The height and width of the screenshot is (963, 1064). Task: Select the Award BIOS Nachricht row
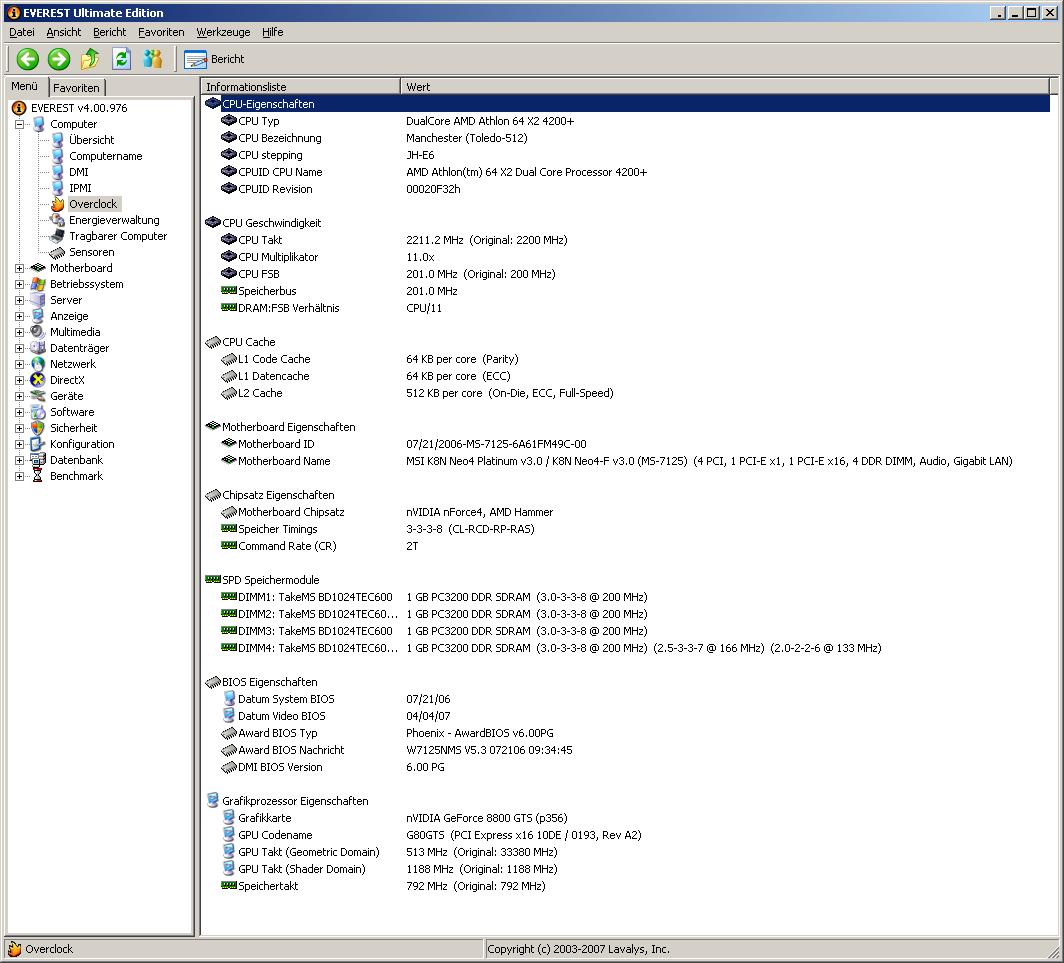(x=626, y=750)
